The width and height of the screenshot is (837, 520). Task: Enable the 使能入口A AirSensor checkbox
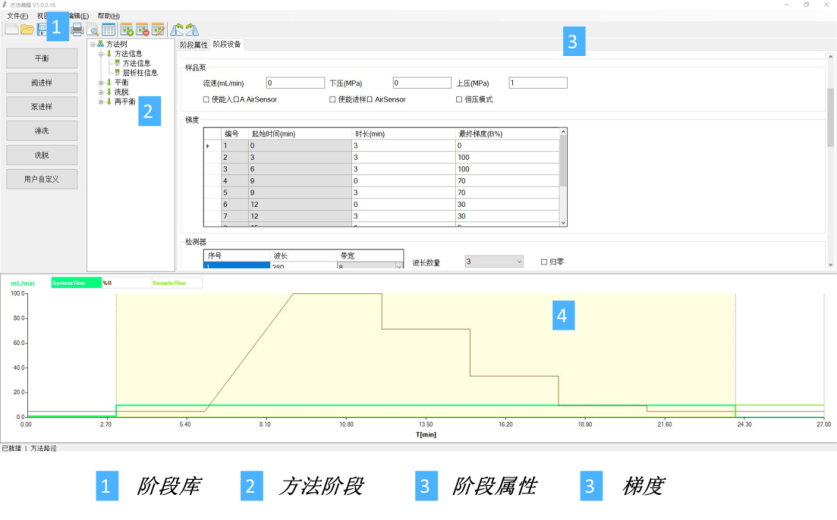(206, 100)
